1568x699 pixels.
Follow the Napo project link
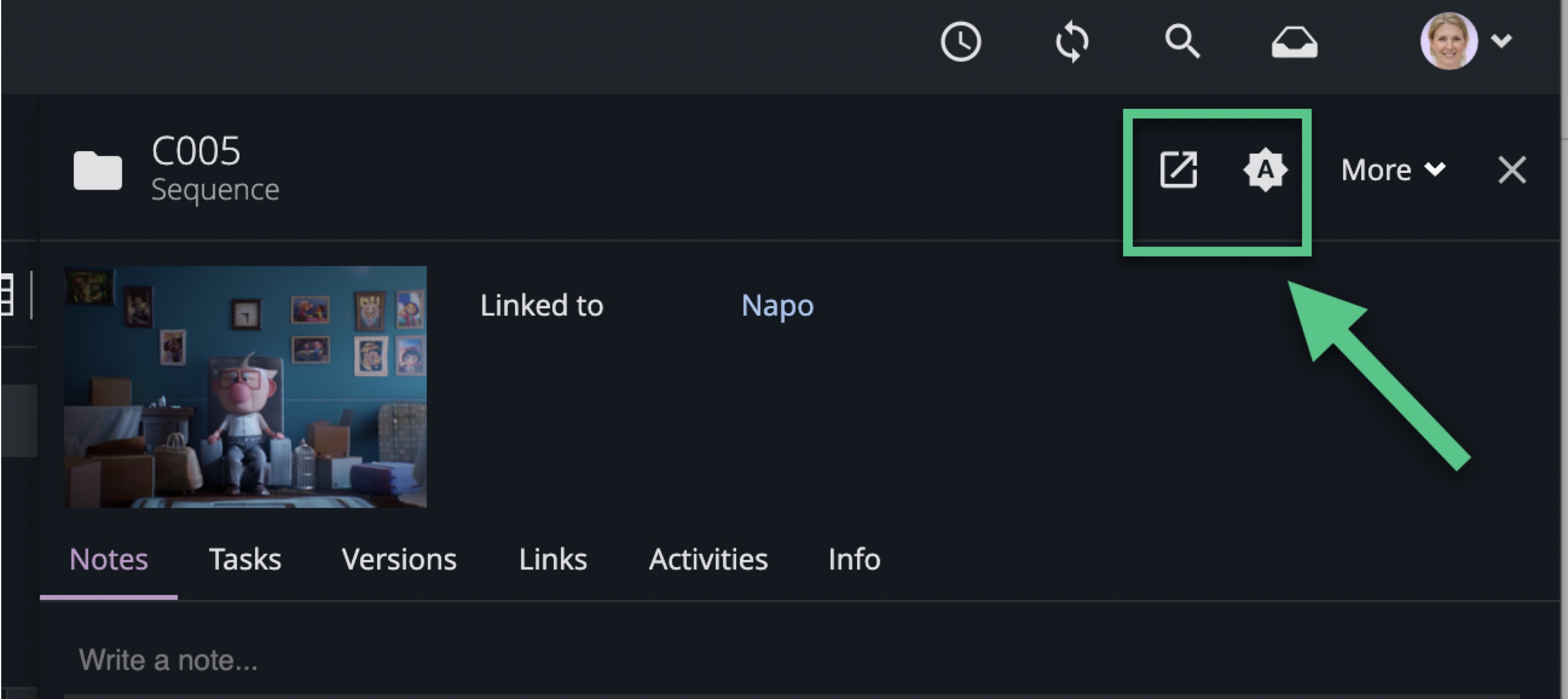pyautogui.click(x=777, y=305)
